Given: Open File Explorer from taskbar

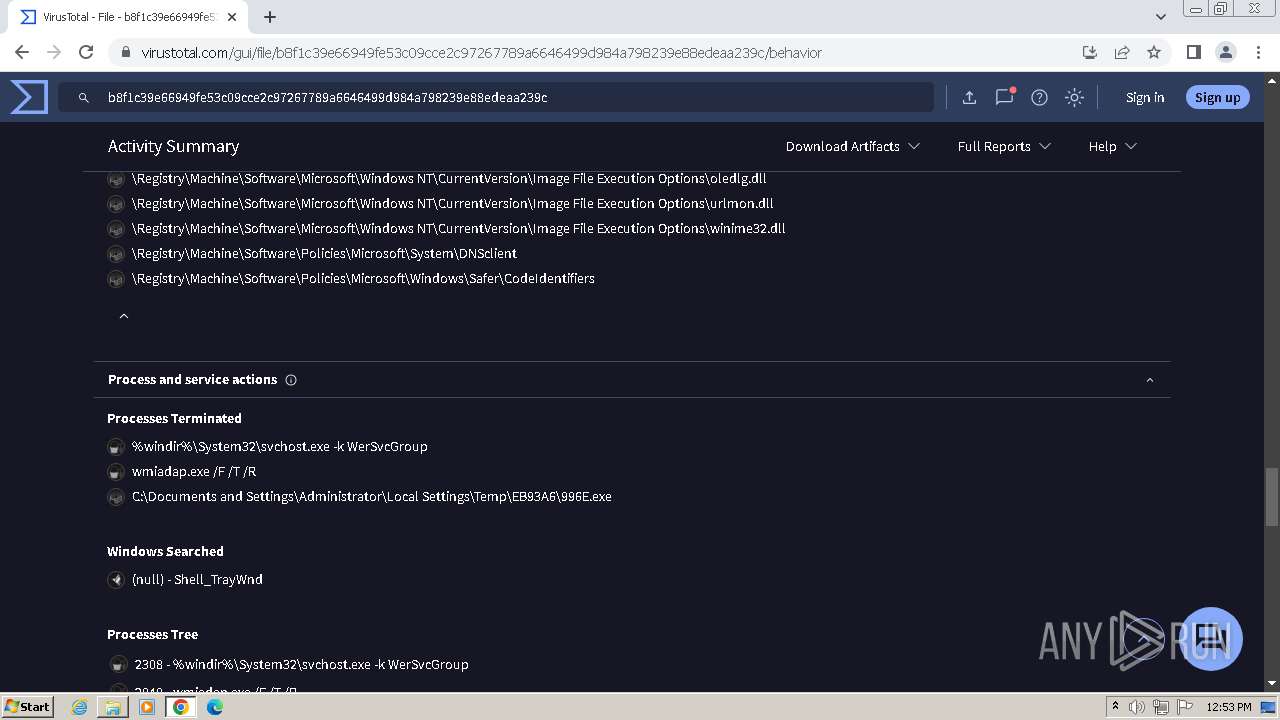Looking at the screenshot, I should click(x=113, y=707).
